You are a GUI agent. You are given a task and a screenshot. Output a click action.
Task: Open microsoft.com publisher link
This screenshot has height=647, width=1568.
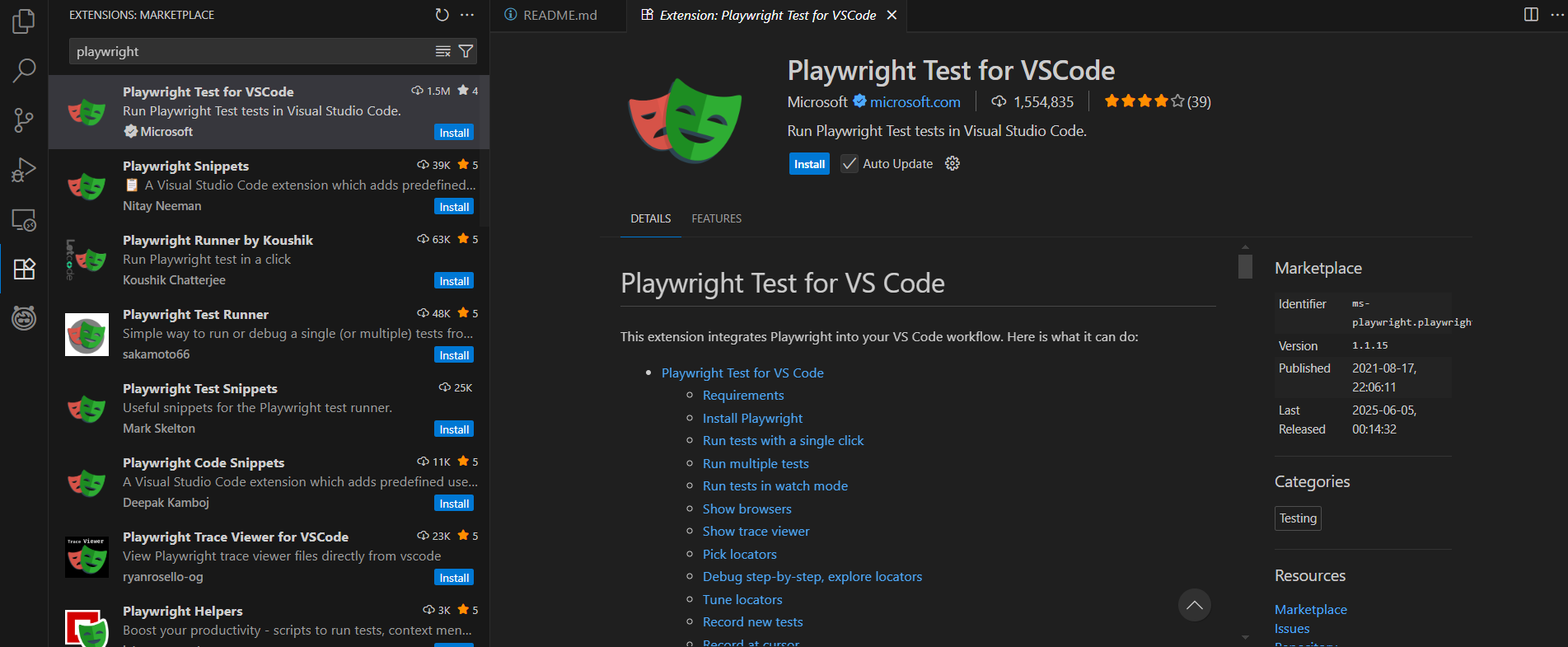[915, 101]
